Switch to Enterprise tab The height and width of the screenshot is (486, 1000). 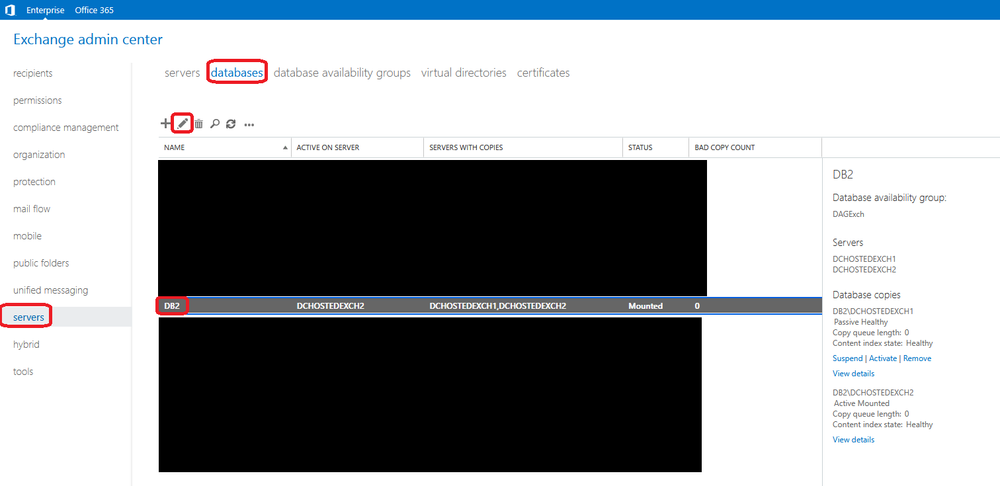[x=45, y=10]
